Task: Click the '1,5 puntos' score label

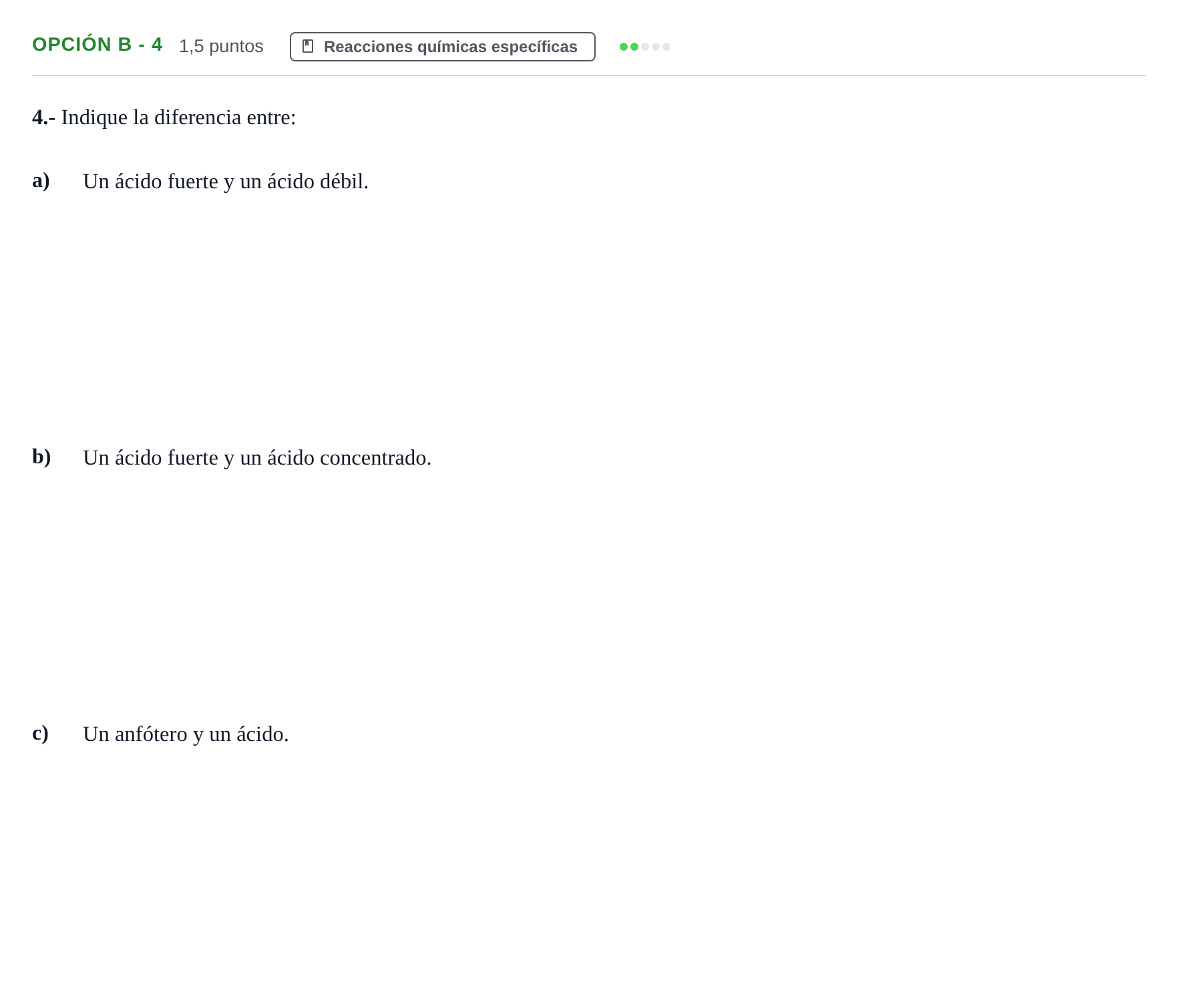Action: (x=221, y=46)
